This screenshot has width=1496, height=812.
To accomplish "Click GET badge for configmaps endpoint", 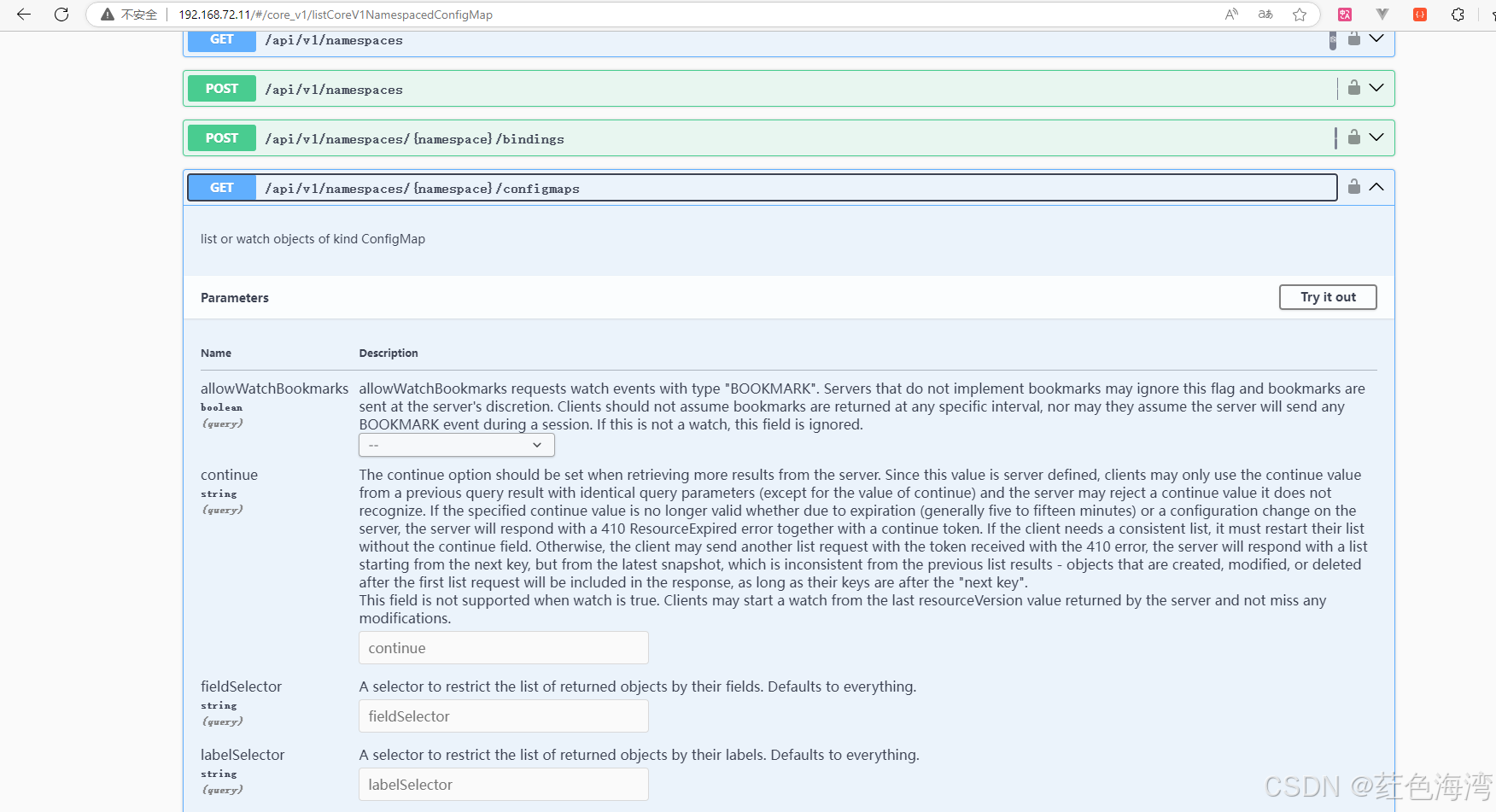I will pyautogui.click(x=222, y=188).
